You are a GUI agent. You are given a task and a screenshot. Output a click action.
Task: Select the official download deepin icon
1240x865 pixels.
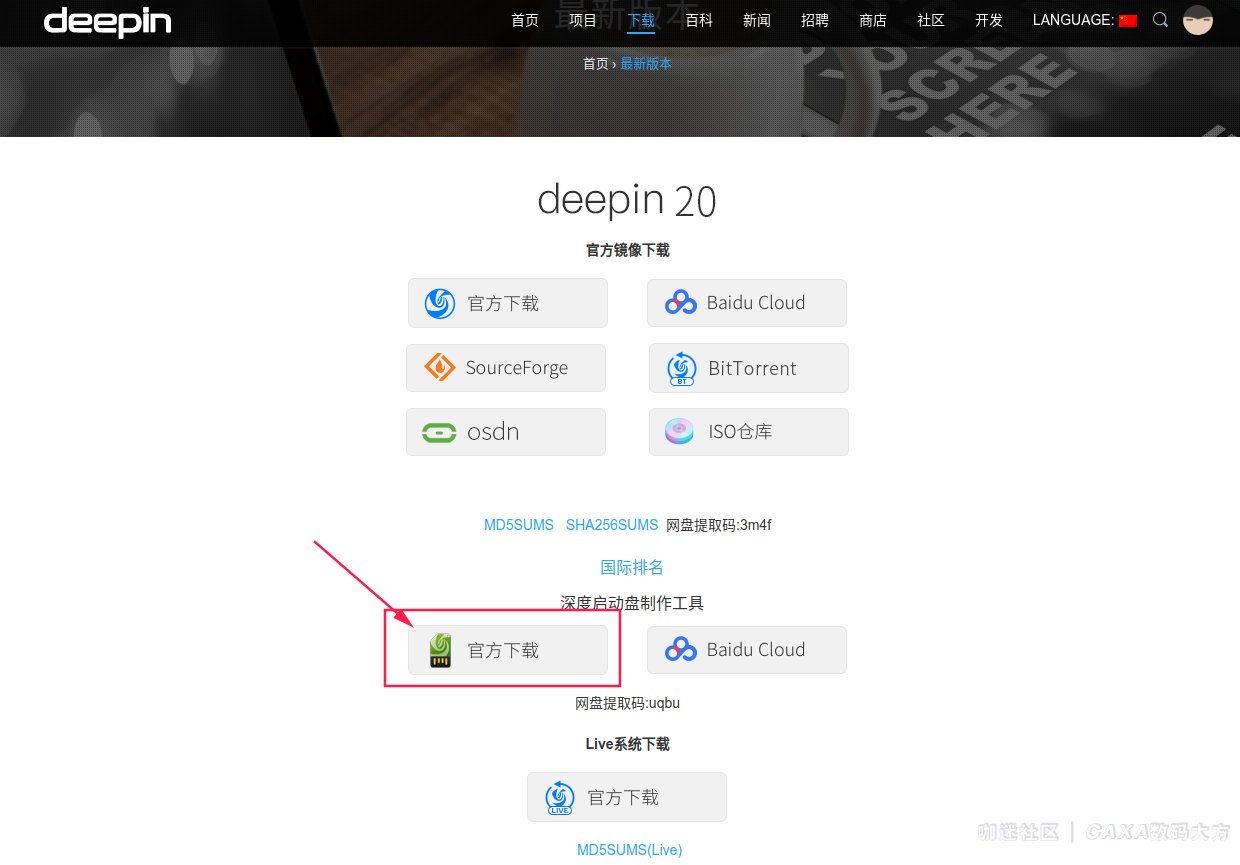440,303
